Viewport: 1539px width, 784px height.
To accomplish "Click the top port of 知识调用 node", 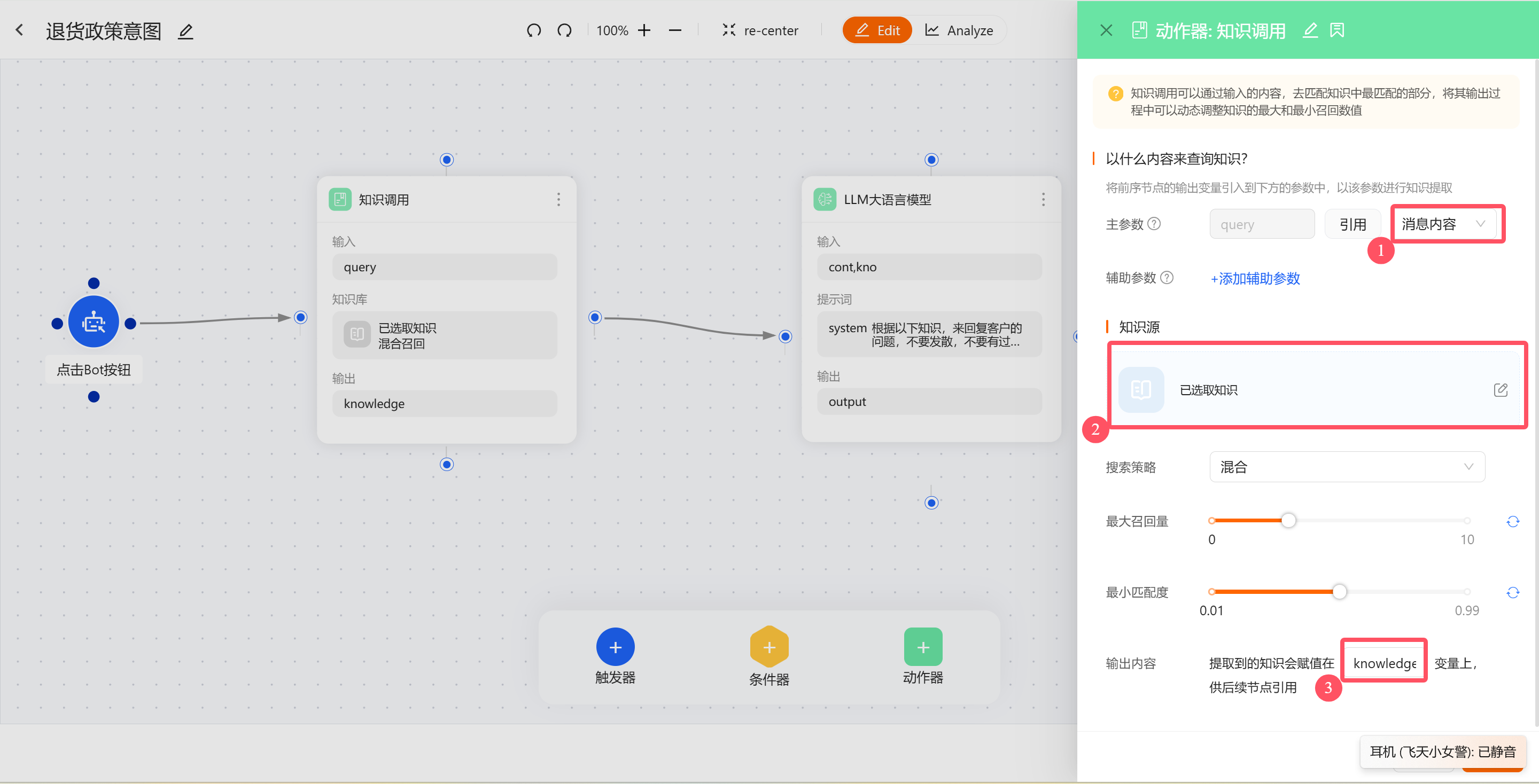I will click(x=446, y=160).
